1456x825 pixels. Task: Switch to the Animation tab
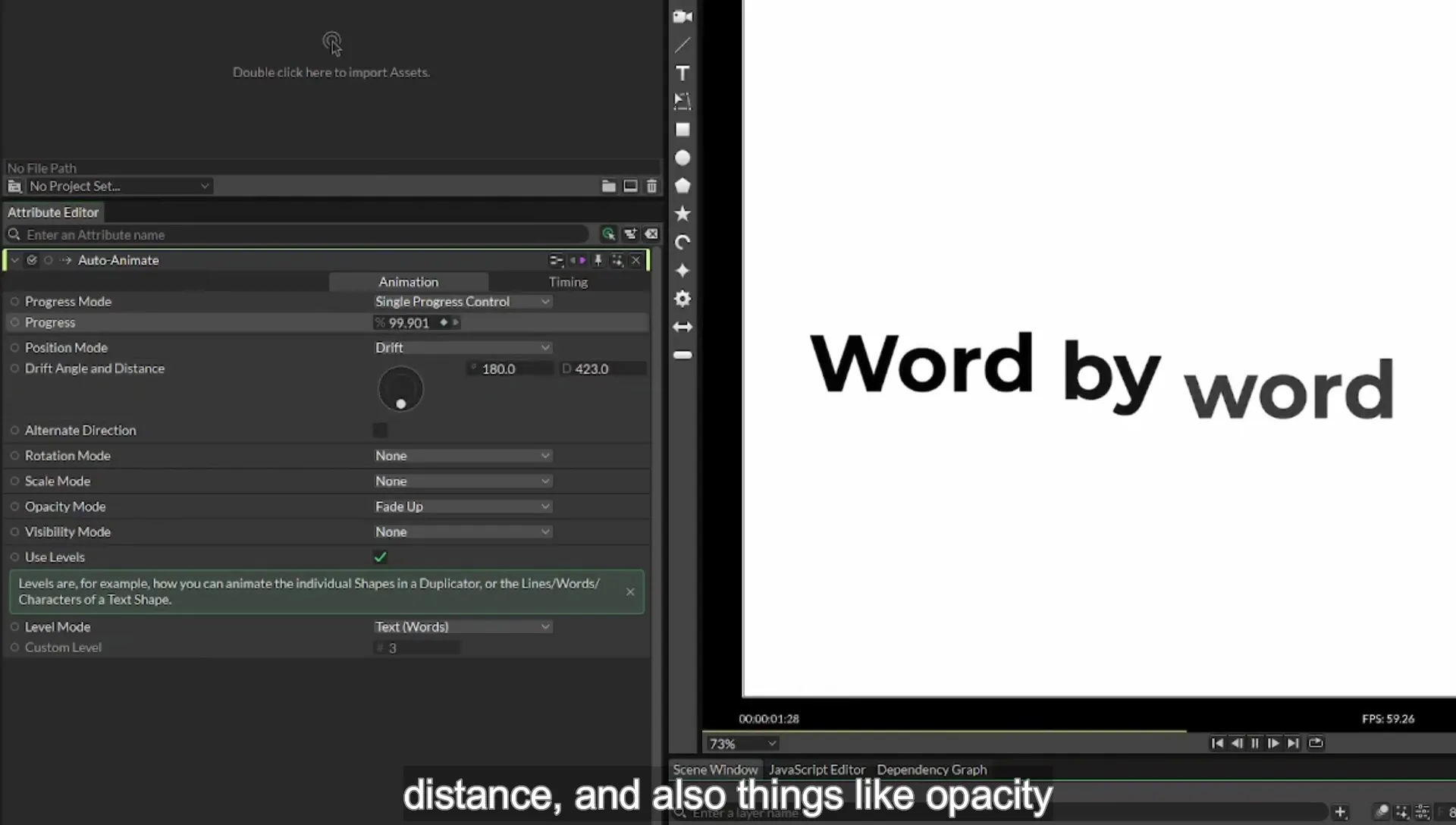[x=408, y=282]
